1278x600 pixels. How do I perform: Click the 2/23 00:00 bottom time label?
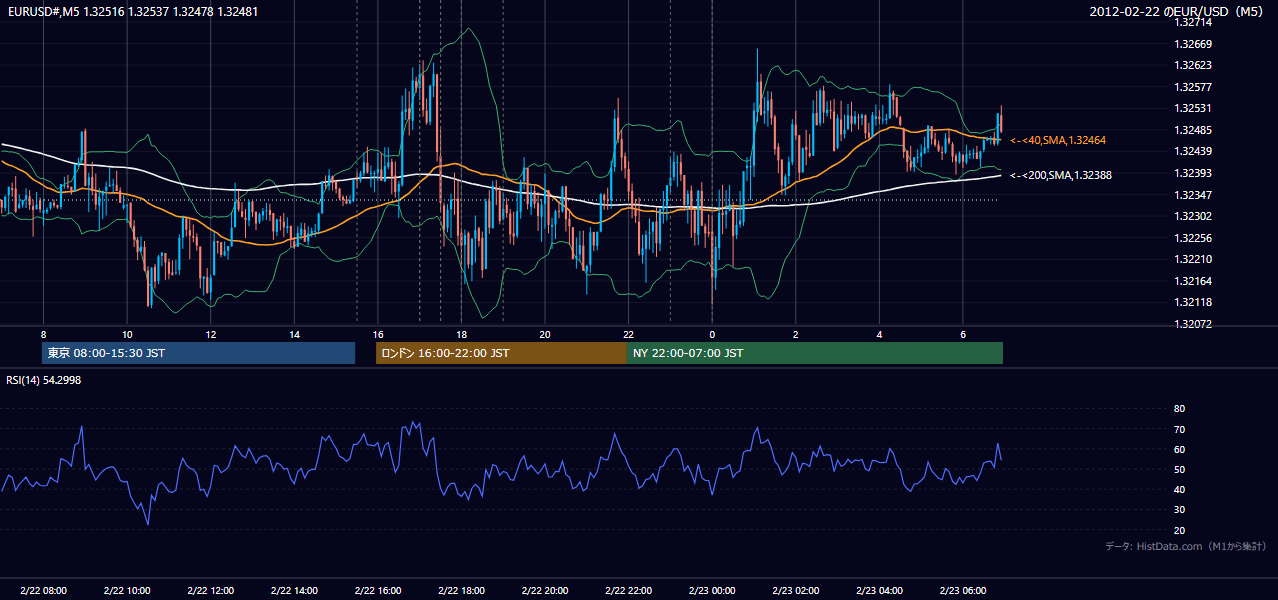712,590
